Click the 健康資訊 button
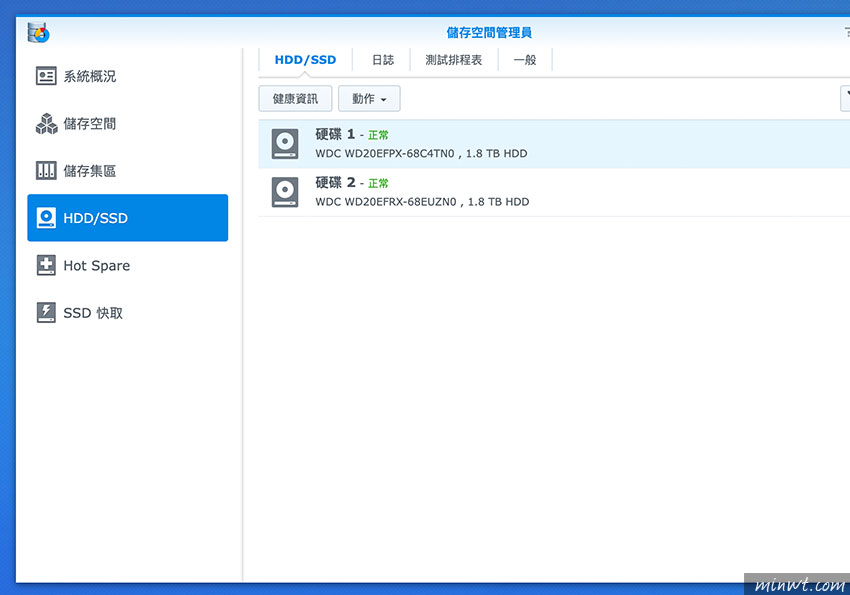This screenshot has width=850, height=595. (x=294, y=98)
